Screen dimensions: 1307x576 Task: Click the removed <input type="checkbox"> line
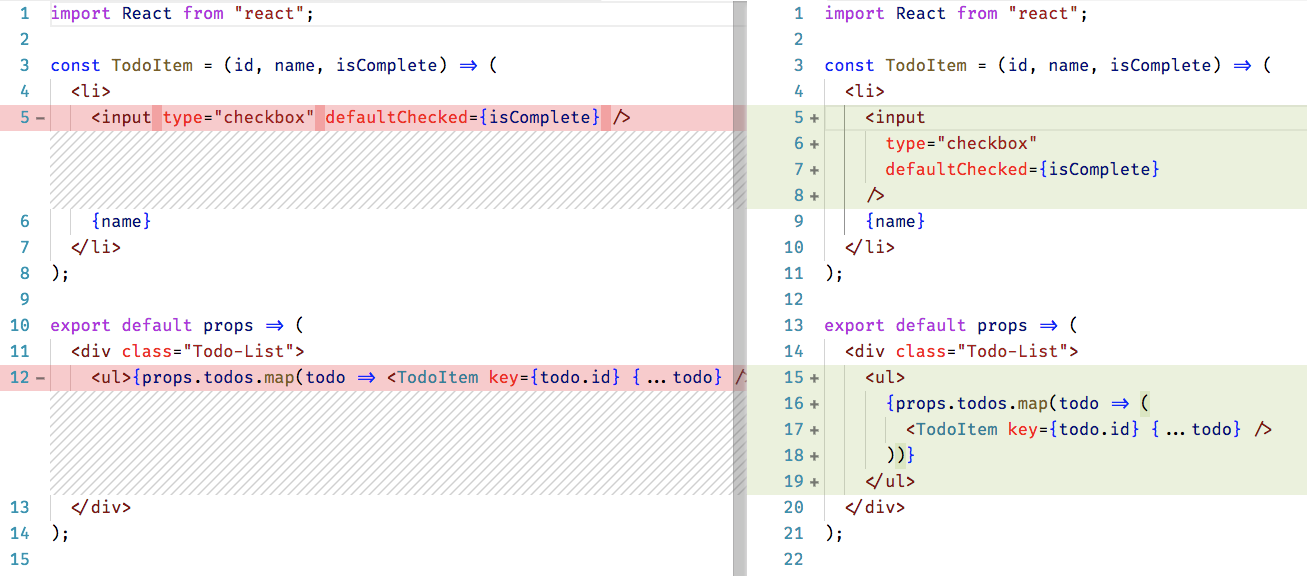361,118
